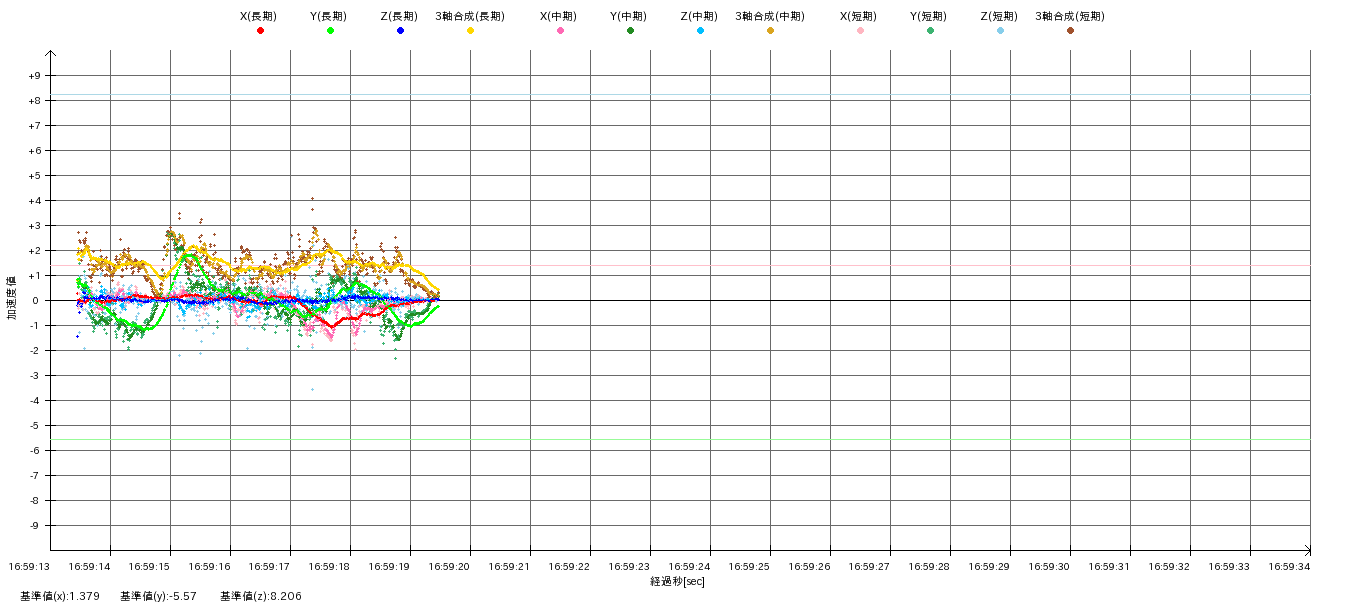Image resolution: width=1350 pixels, height=610 pixels.
Task: Click the orange 3軸合成(中期) legend dot
Action: (x=770, y=31)
